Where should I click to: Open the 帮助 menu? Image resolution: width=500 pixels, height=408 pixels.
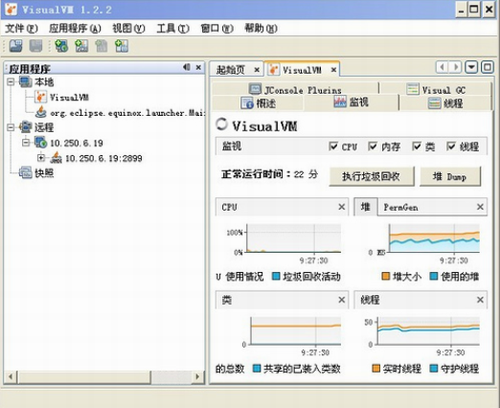tap(261, 29)
